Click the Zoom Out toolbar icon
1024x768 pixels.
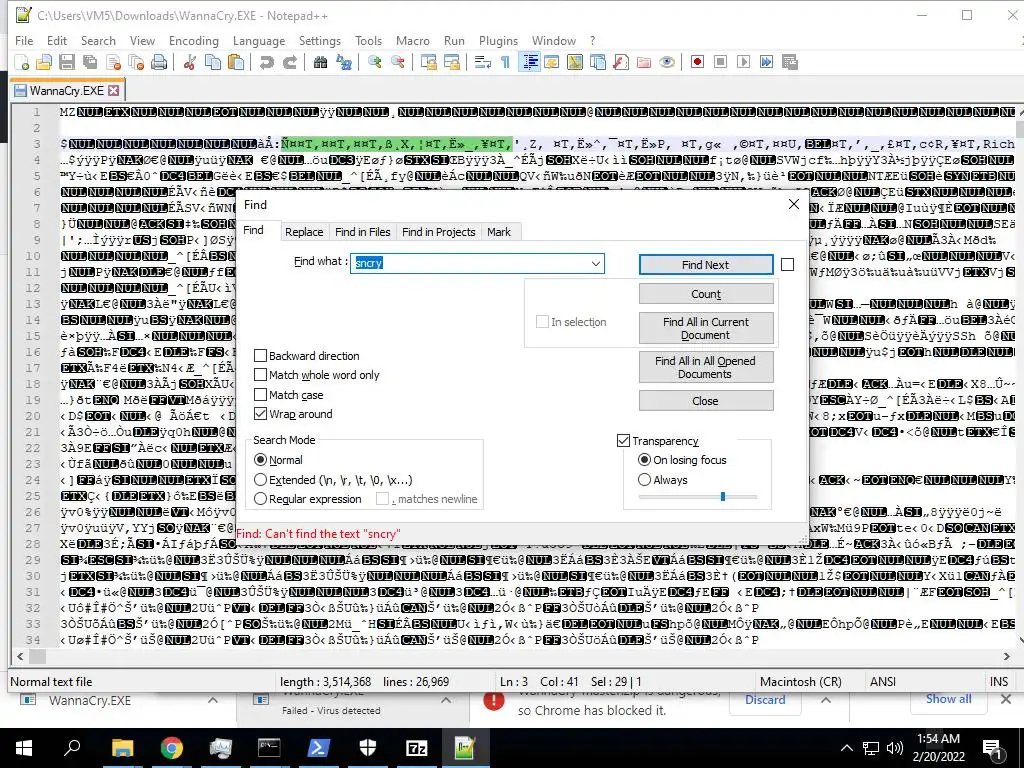[398, 62]
